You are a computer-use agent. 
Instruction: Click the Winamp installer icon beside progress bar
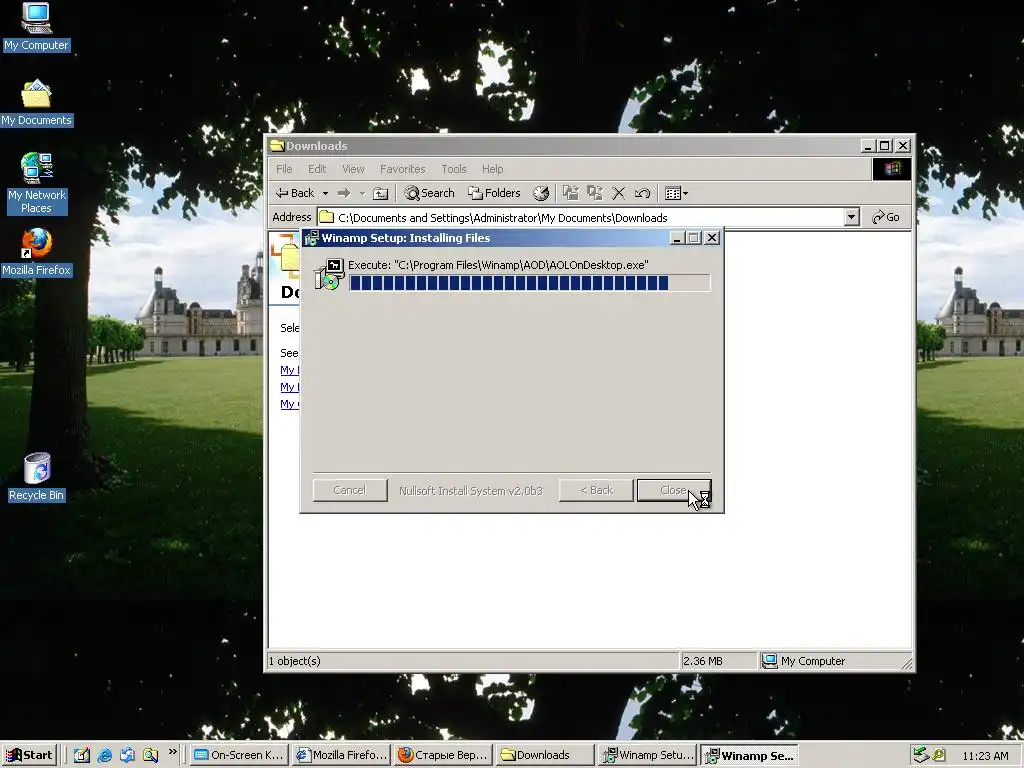329,274
